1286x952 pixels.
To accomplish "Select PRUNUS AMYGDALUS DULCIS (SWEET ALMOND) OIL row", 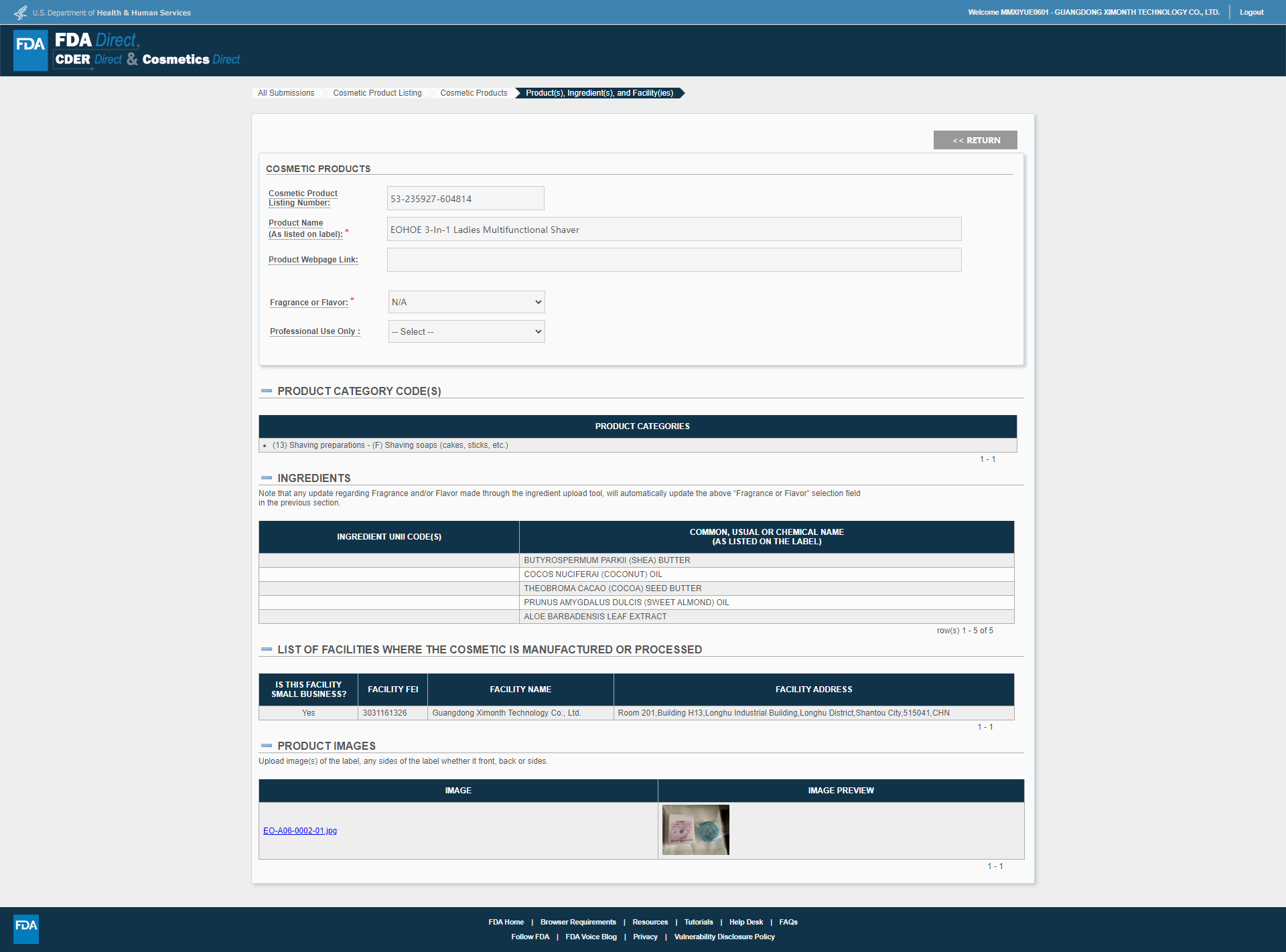I will [636, 603].
